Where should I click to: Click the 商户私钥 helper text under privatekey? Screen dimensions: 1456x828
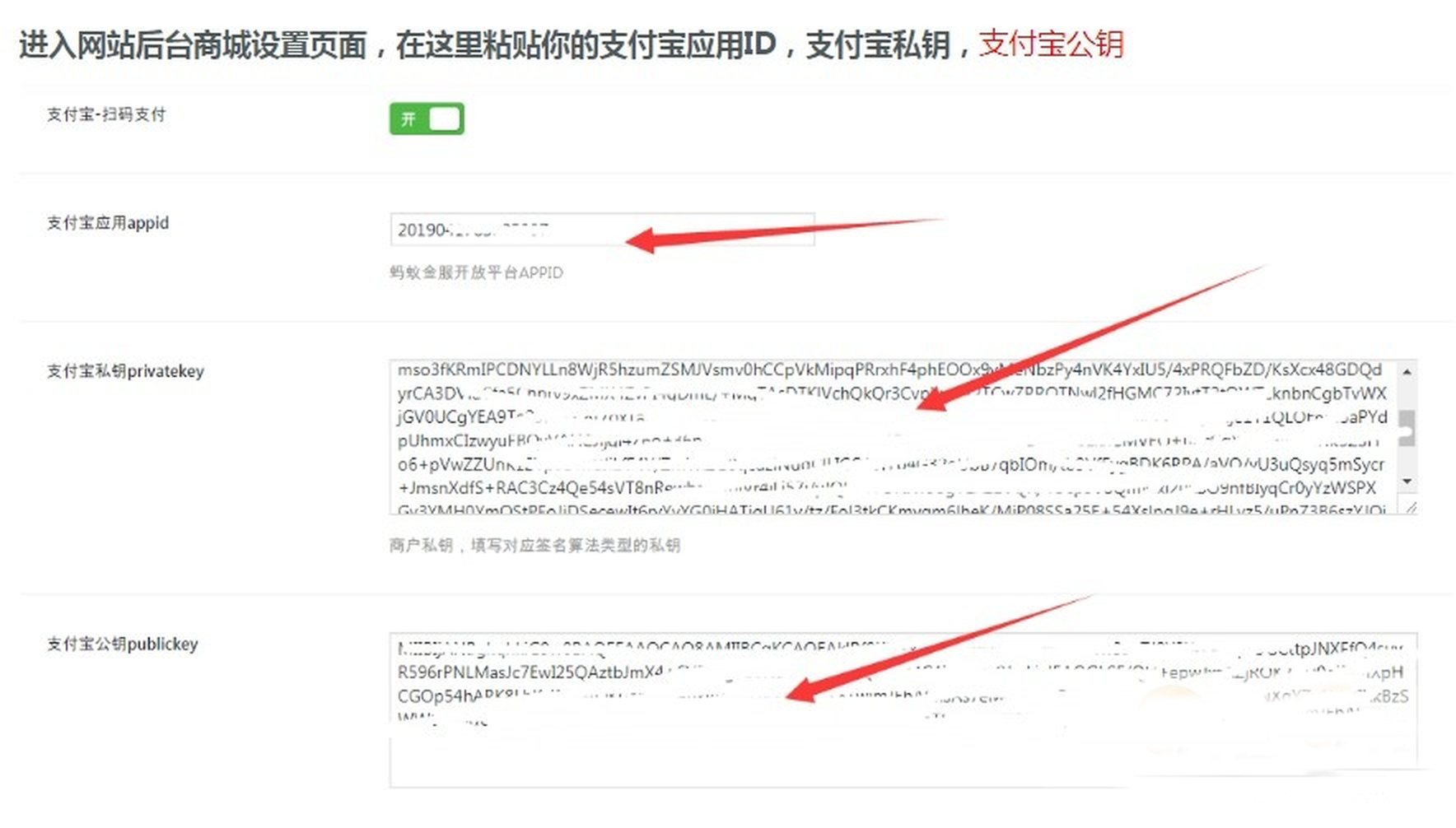point(535,545)
